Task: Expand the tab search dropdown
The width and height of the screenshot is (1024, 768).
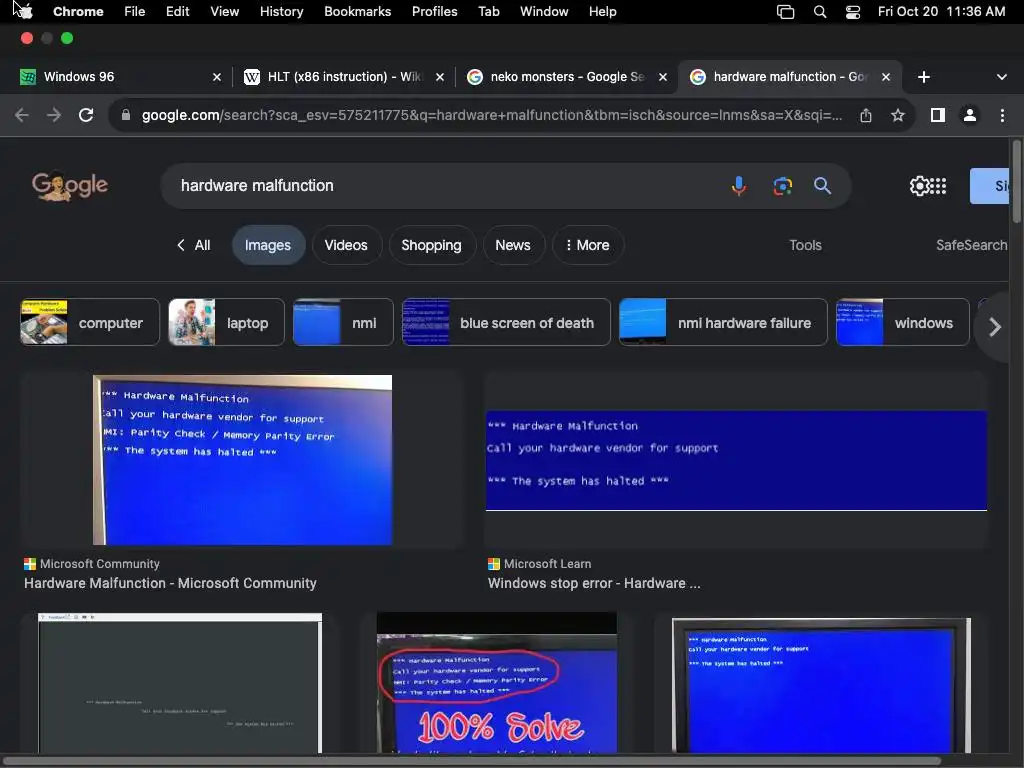Action: click(1001, 77)
